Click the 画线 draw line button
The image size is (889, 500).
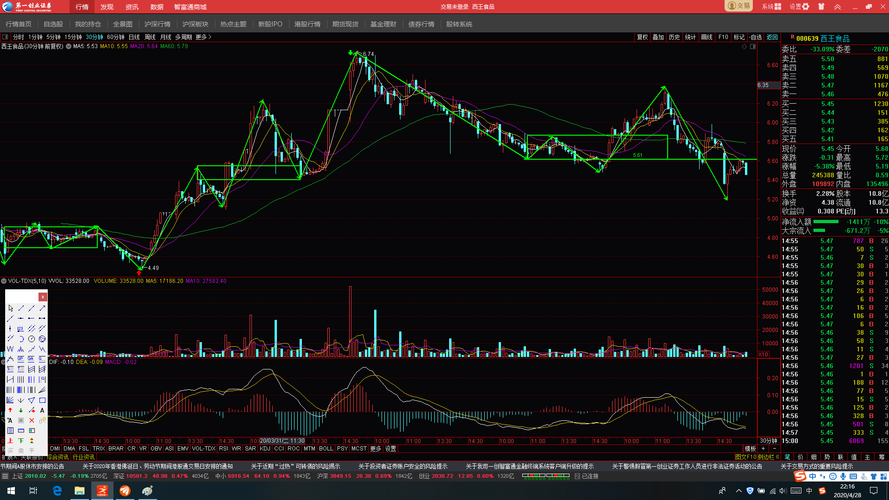pos(706,37)
